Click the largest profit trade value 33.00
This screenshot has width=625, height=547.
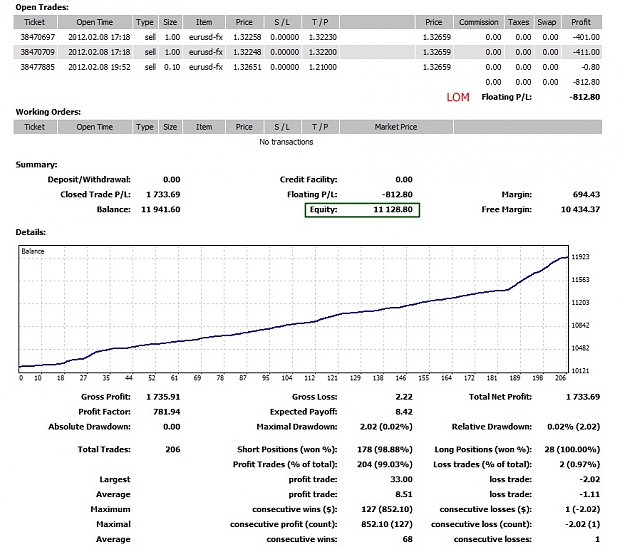pyautogui.click(x=401, y=479)
